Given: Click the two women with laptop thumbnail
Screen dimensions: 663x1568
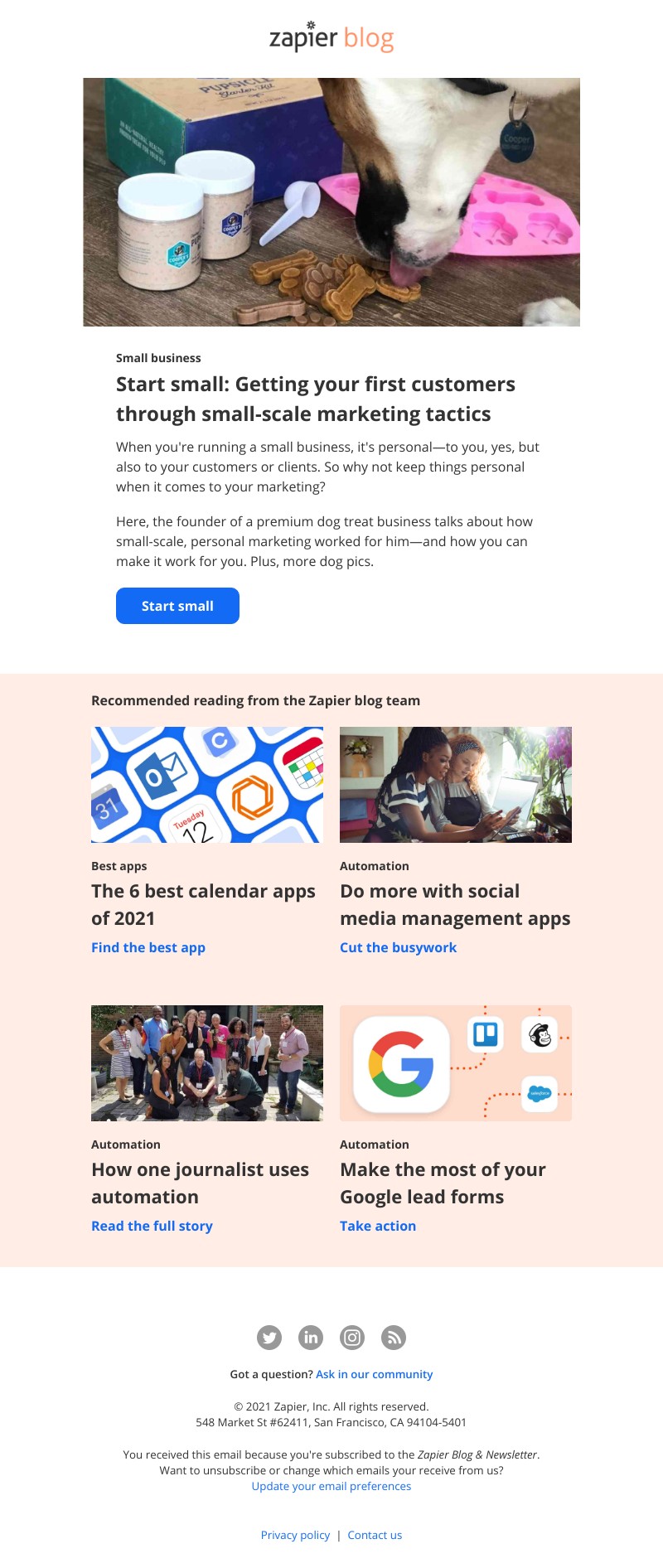Looking at the screenshot, I should point(456,785).
